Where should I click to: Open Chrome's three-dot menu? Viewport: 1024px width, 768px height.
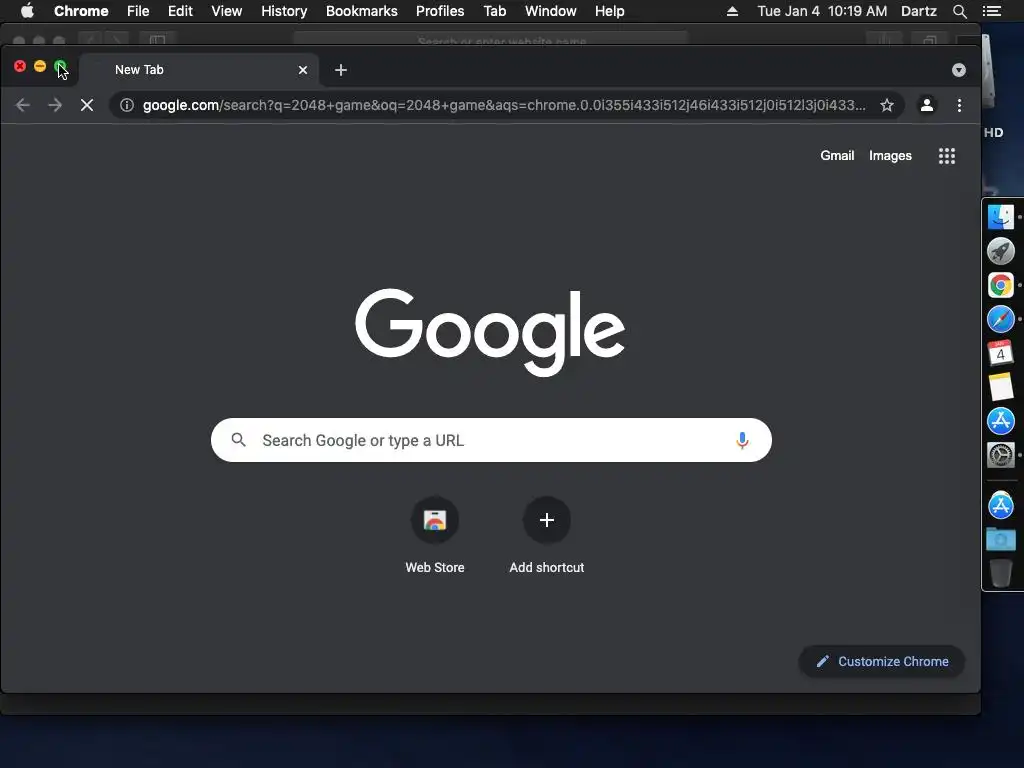(959, 105)
